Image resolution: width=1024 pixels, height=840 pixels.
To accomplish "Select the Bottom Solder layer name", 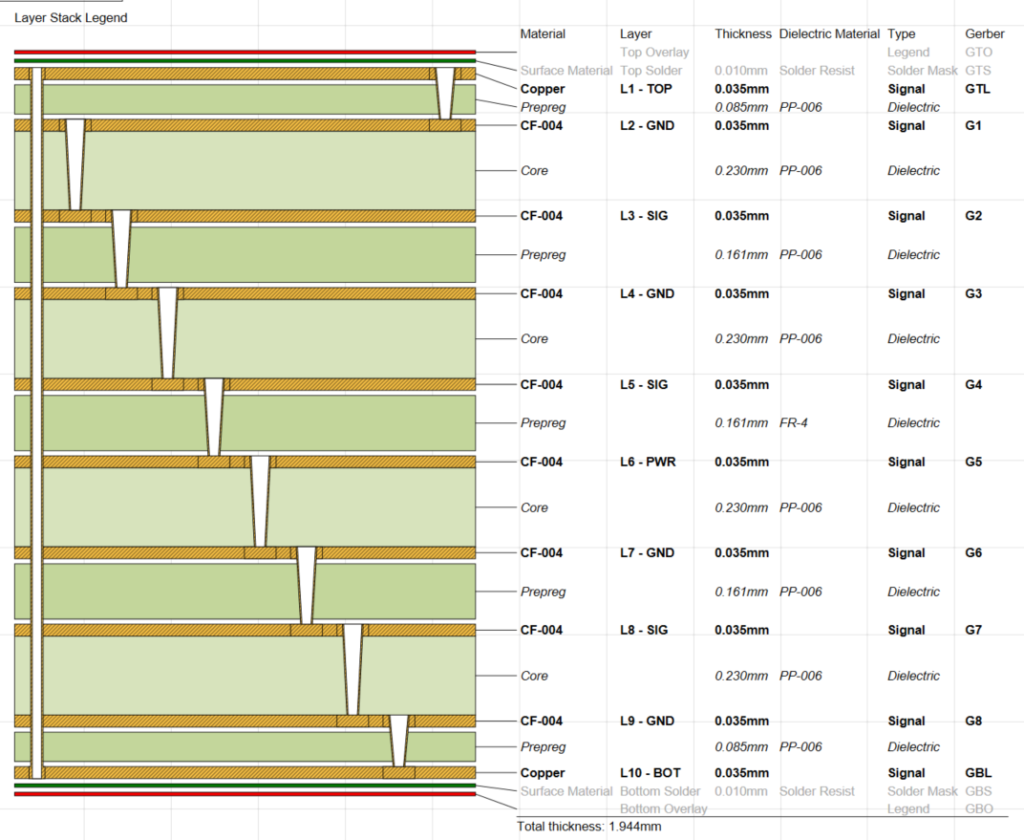I will pos(660,791).
